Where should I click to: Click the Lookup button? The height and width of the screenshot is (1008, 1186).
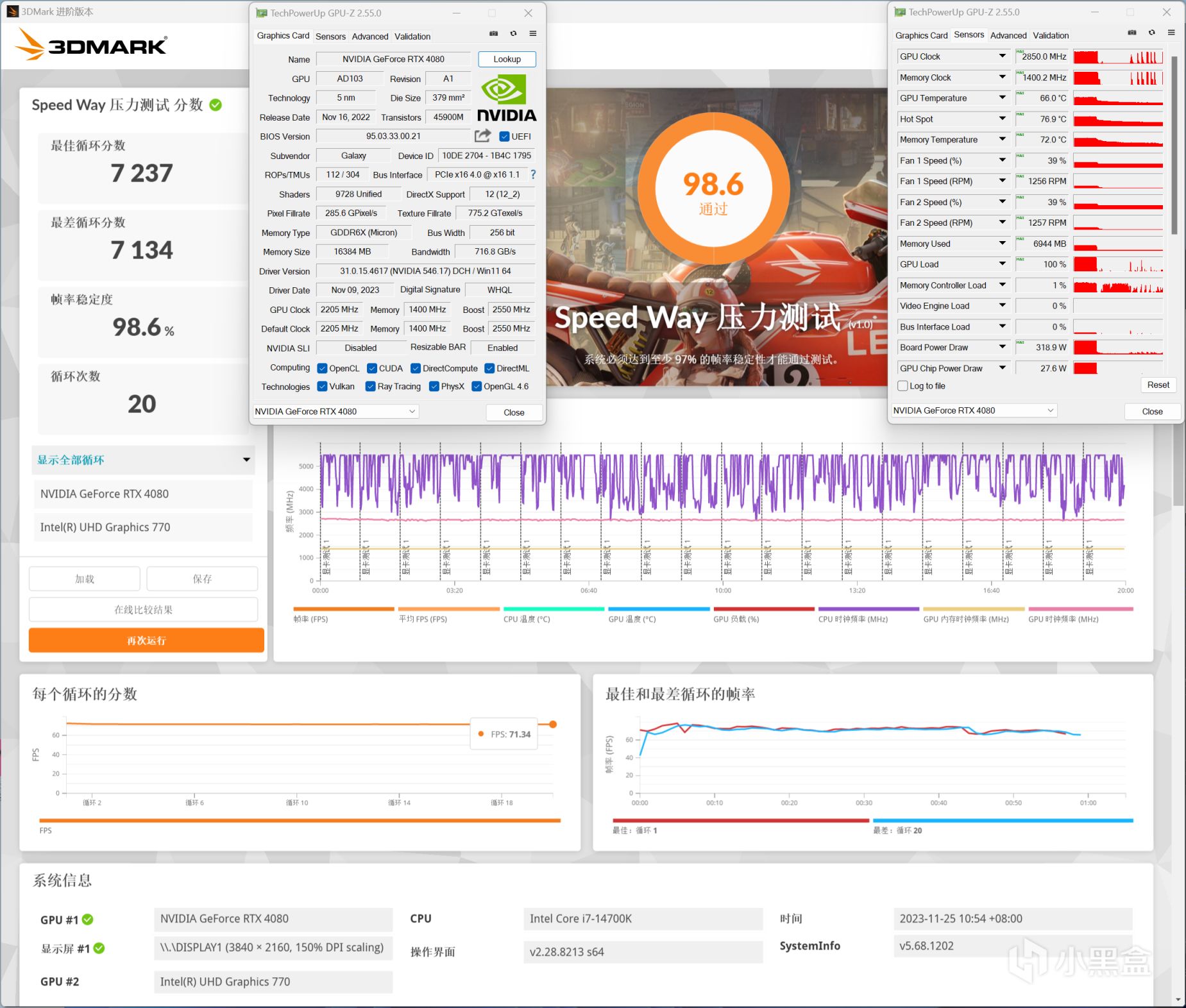point(507,59)
